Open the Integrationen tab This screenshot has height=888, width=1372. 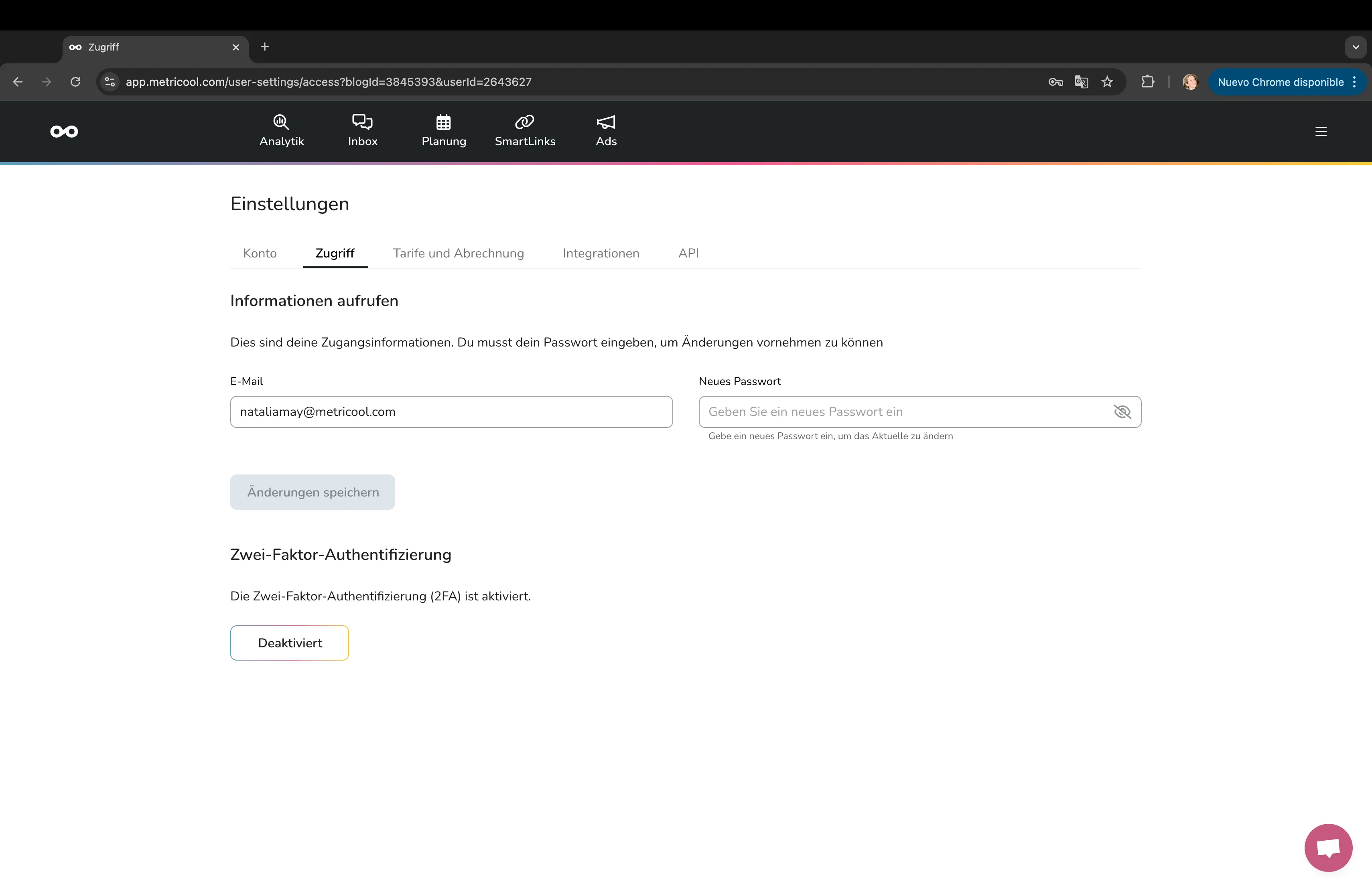(x=601, y=253)
